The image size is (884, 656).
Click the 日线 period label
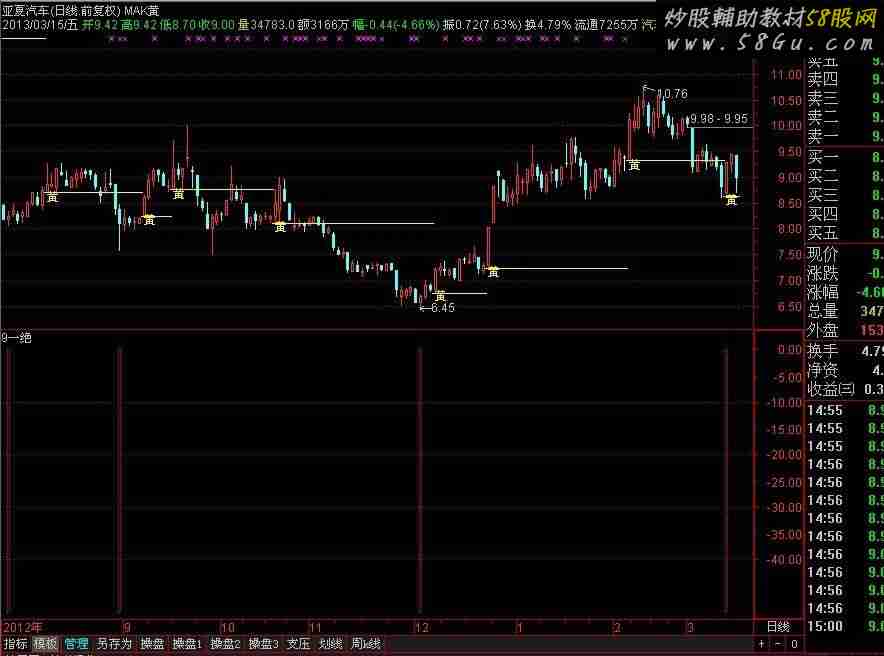click(778, 627)
